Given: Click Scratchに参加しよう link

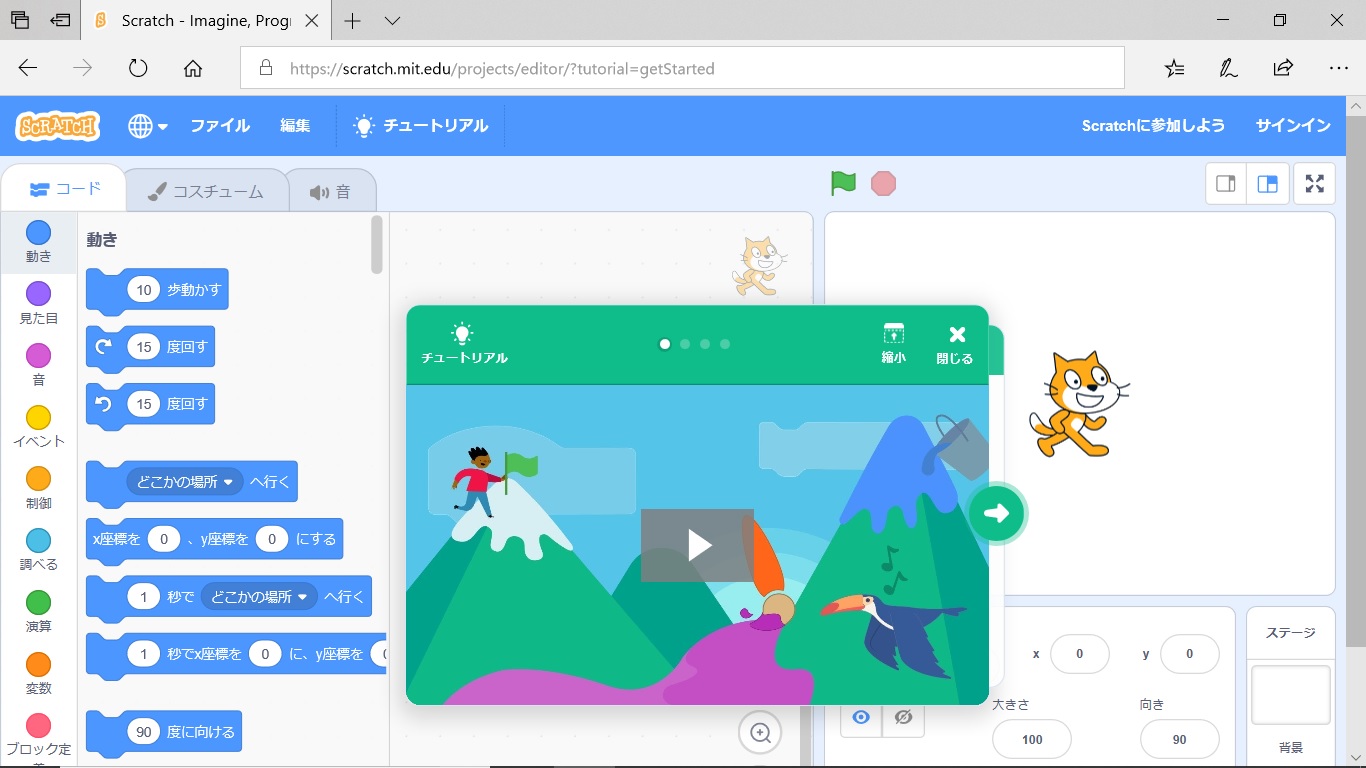Looking at the screenshot, I should pos(1153,126).
